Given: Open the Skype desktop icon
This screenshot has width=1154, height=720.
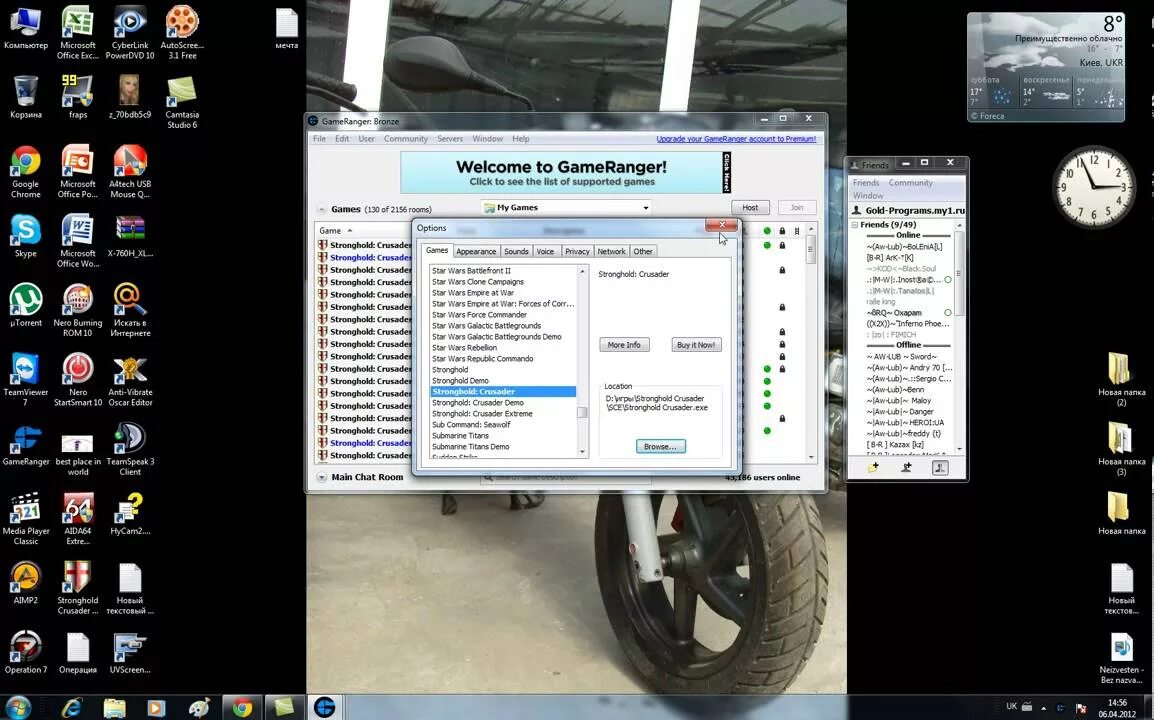Looking at the screenshot, I should (x=25, y=236).
